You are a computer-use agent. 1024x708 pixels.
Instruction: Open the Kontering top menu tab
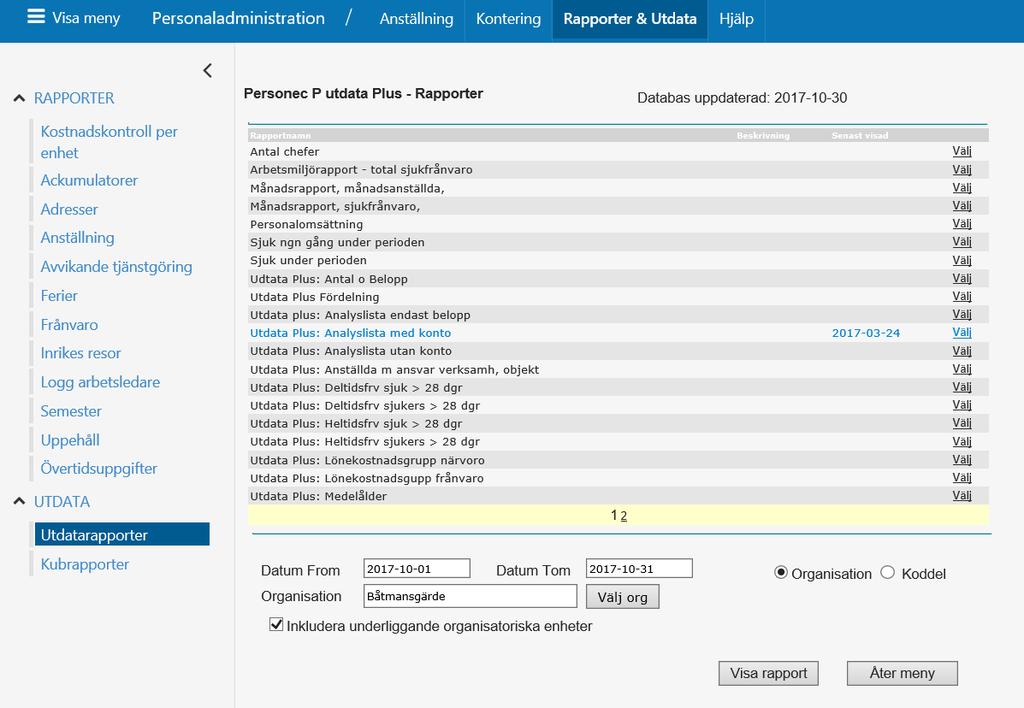coord(508,19)
